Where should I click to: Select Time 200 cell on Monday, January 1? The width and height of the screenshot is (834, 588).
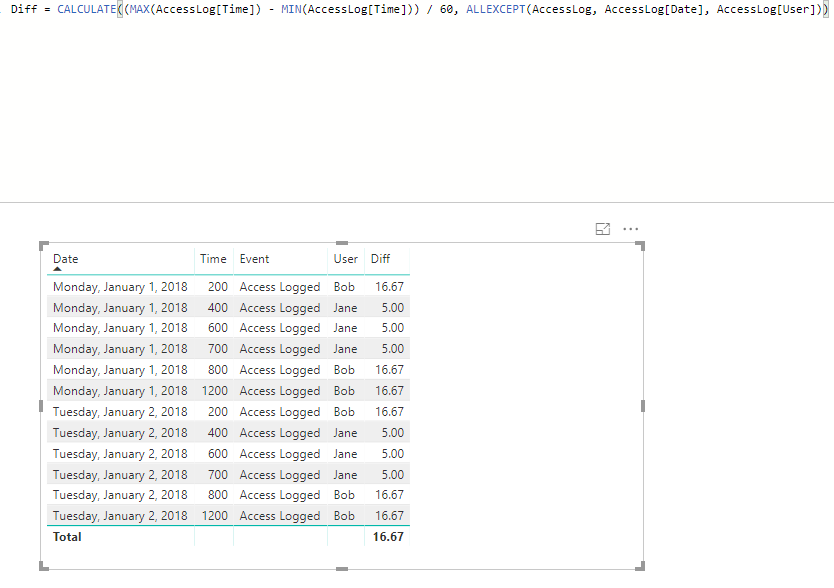pyautogui.click(x=218, y=287)
